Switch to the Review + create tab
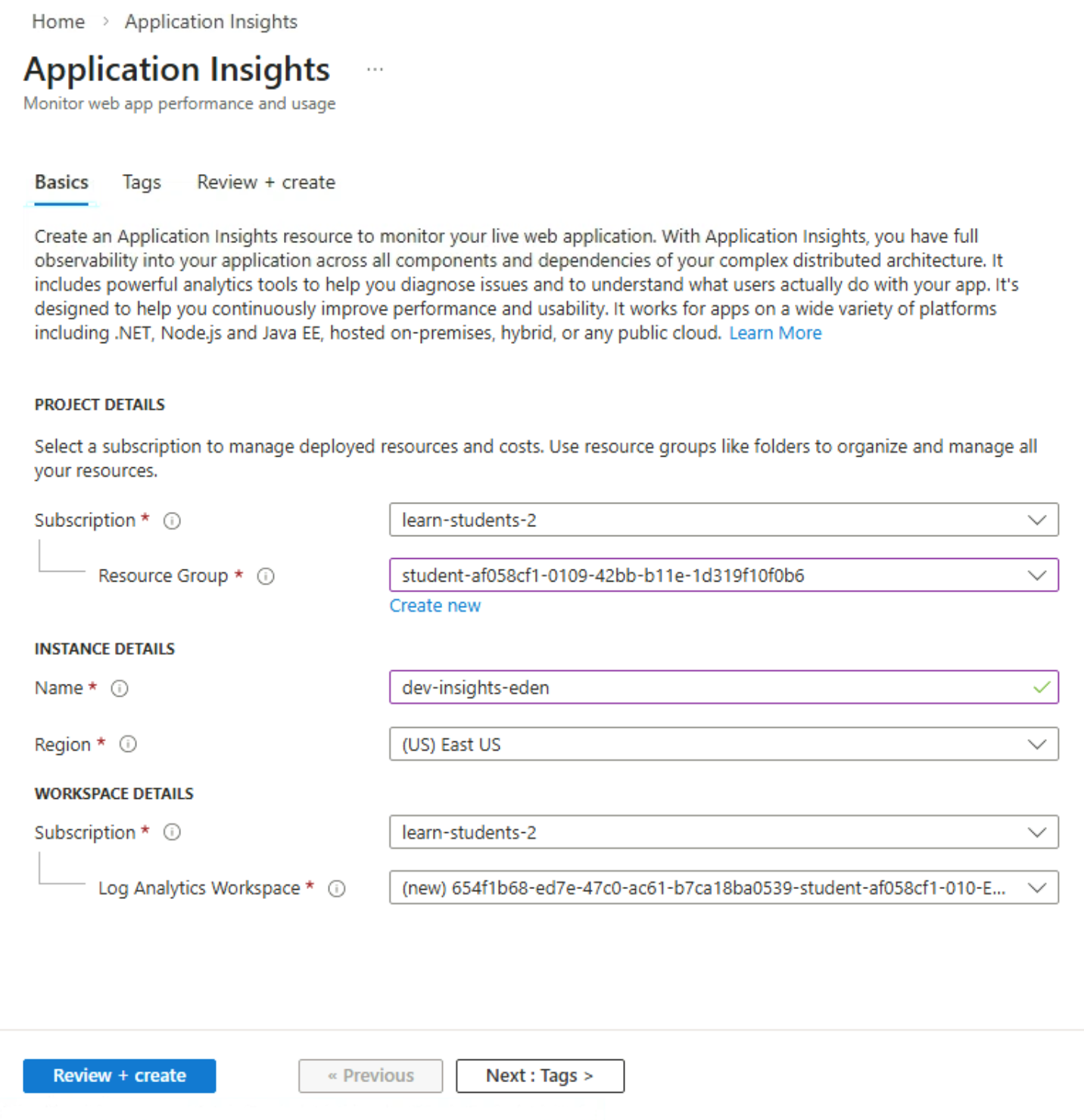 click(266, 183)
